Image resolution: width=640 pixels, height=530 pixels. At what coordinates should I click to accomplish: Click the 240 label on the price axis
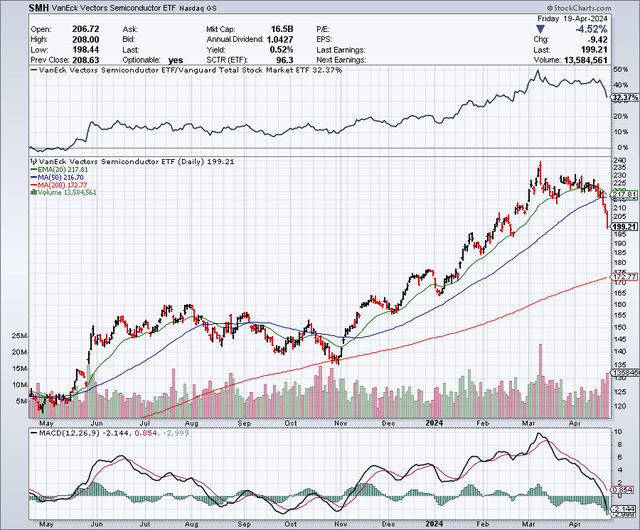(x=620, y=160)
